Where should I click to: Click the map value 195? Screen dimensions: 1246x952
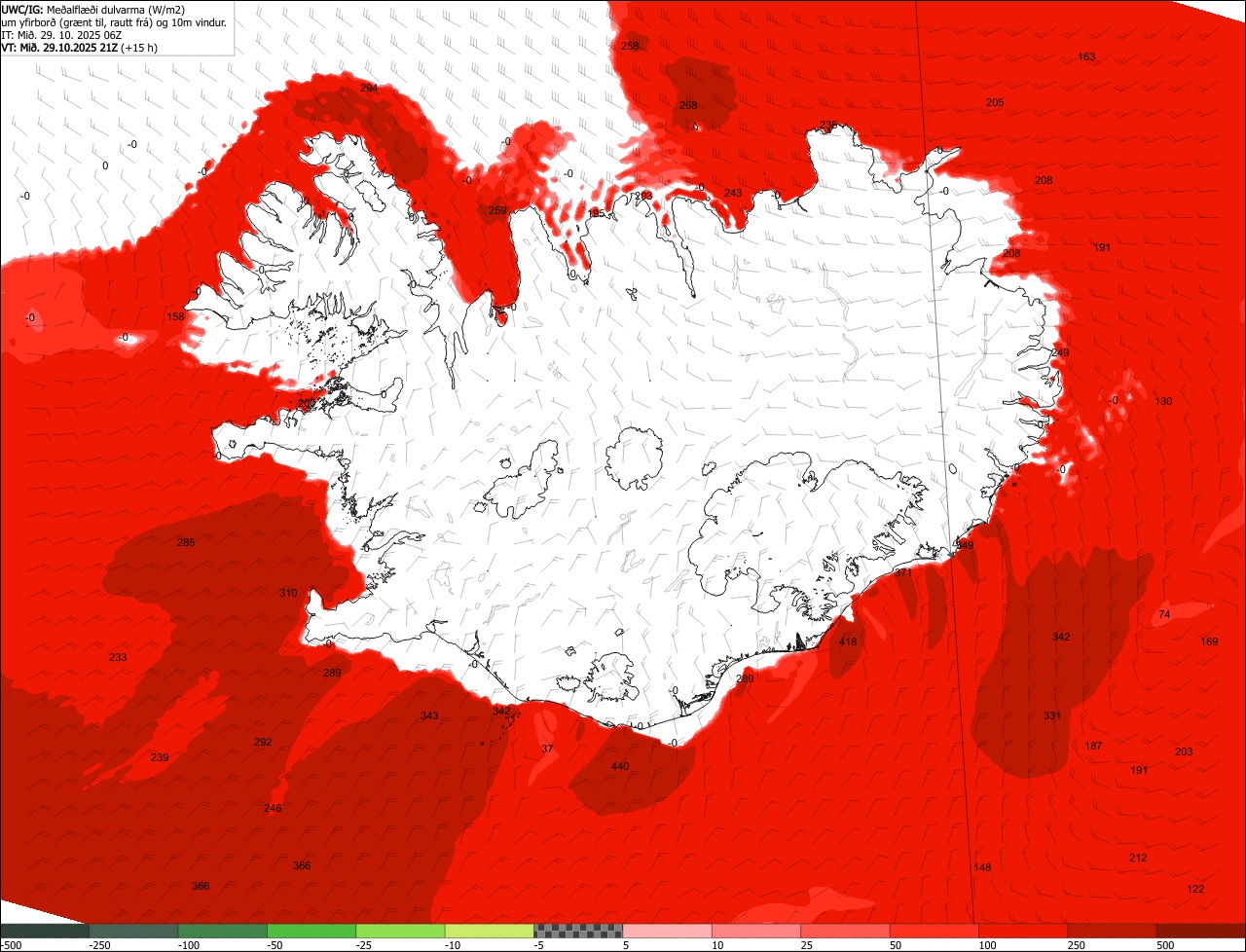[x=596, y=213]
